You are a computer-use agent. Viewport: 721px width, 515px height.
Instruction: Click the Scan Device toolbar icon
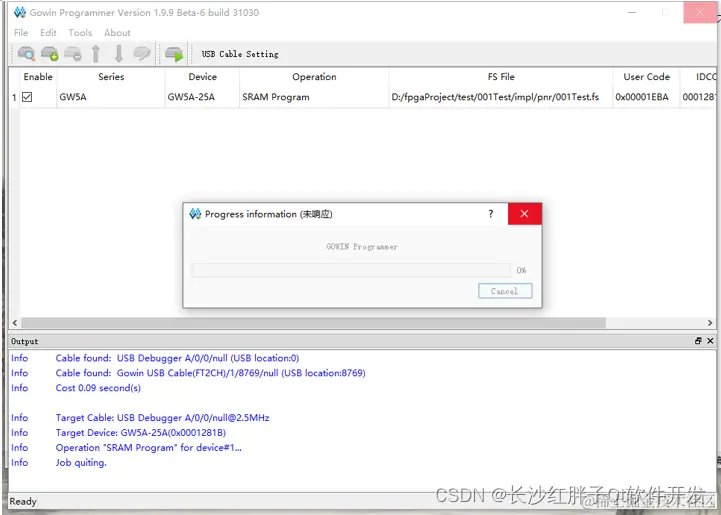tap(26, 54)
